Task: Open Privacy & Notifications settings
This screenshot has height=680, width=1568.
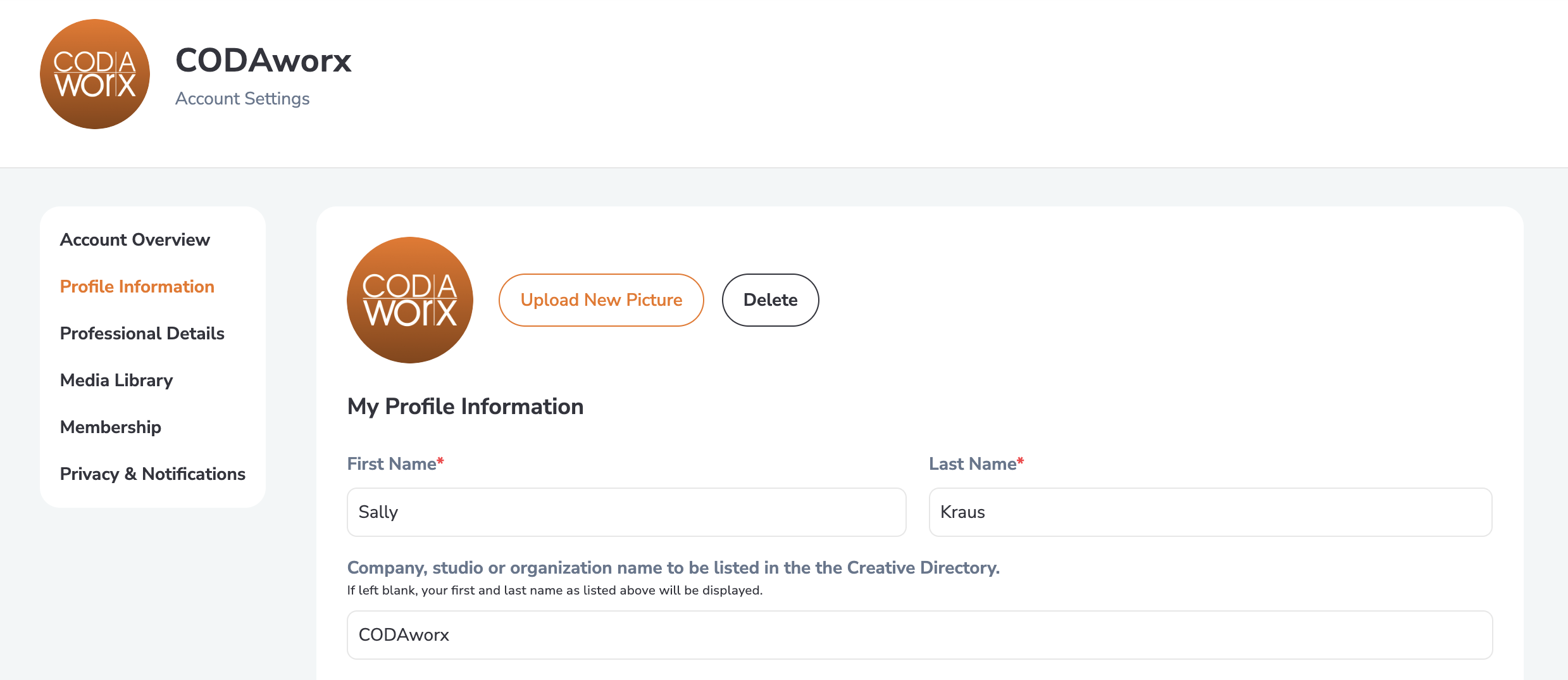Action: click(152, 474)
